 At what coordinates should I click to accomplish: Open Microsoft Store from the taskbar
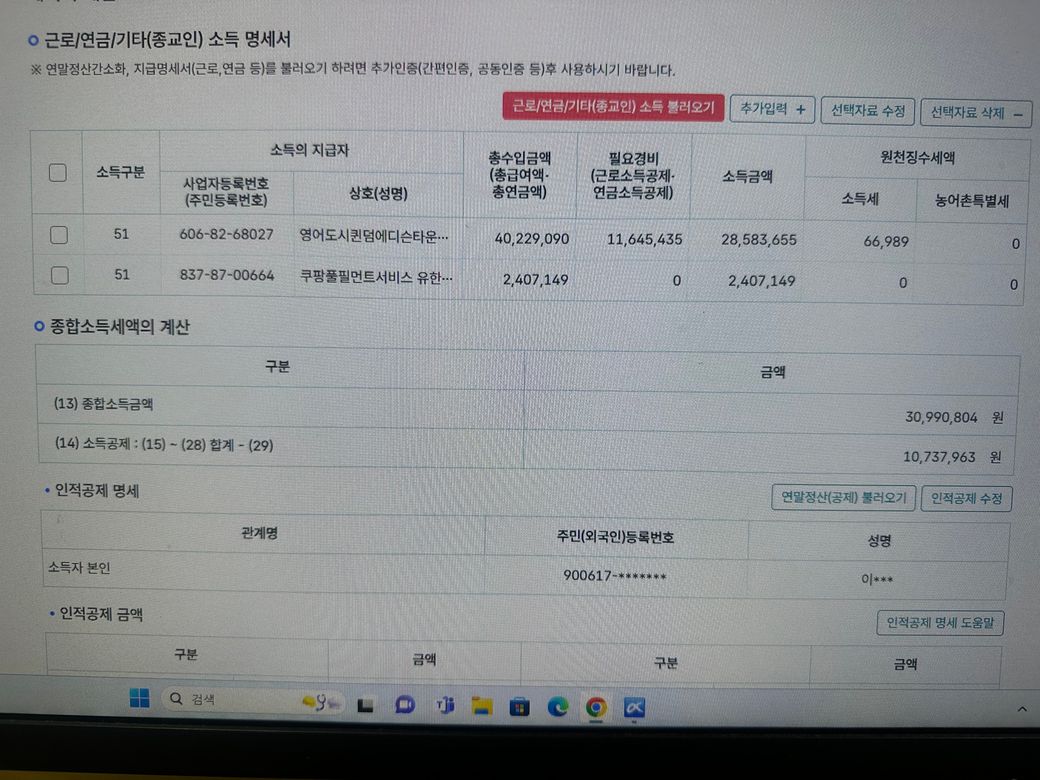tap(519, 707)
